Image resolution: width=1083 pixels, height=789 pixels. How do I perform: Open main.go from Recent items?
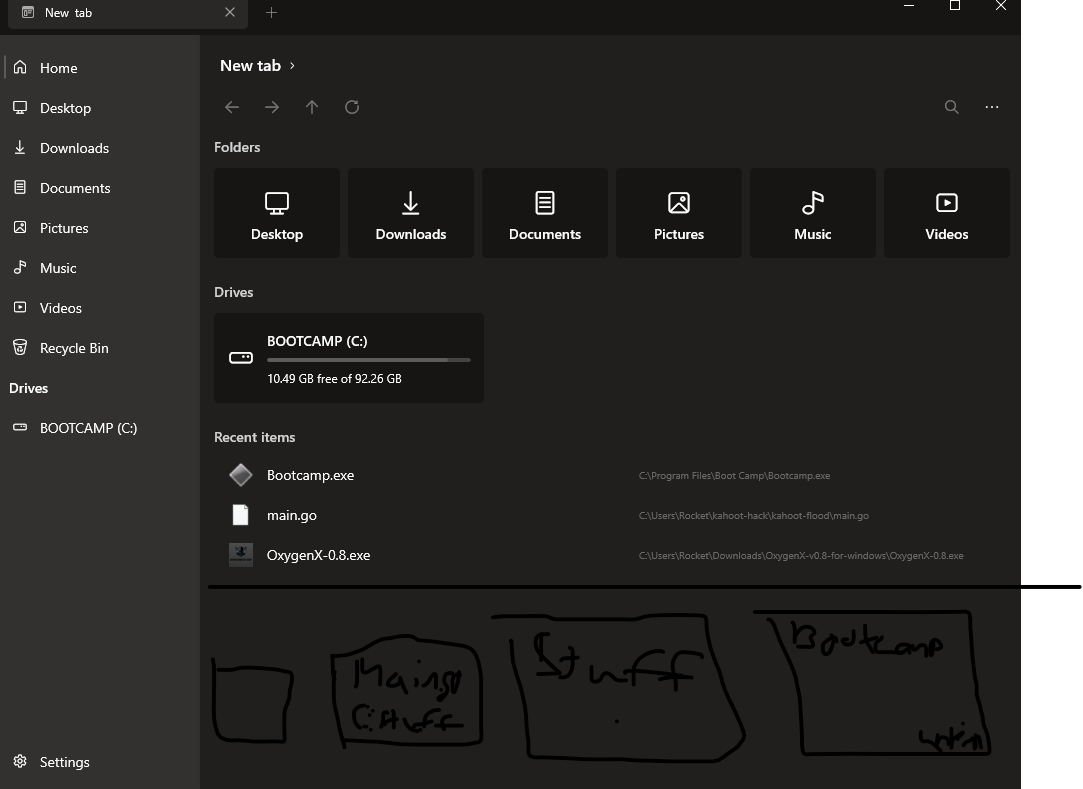(291, 515)
